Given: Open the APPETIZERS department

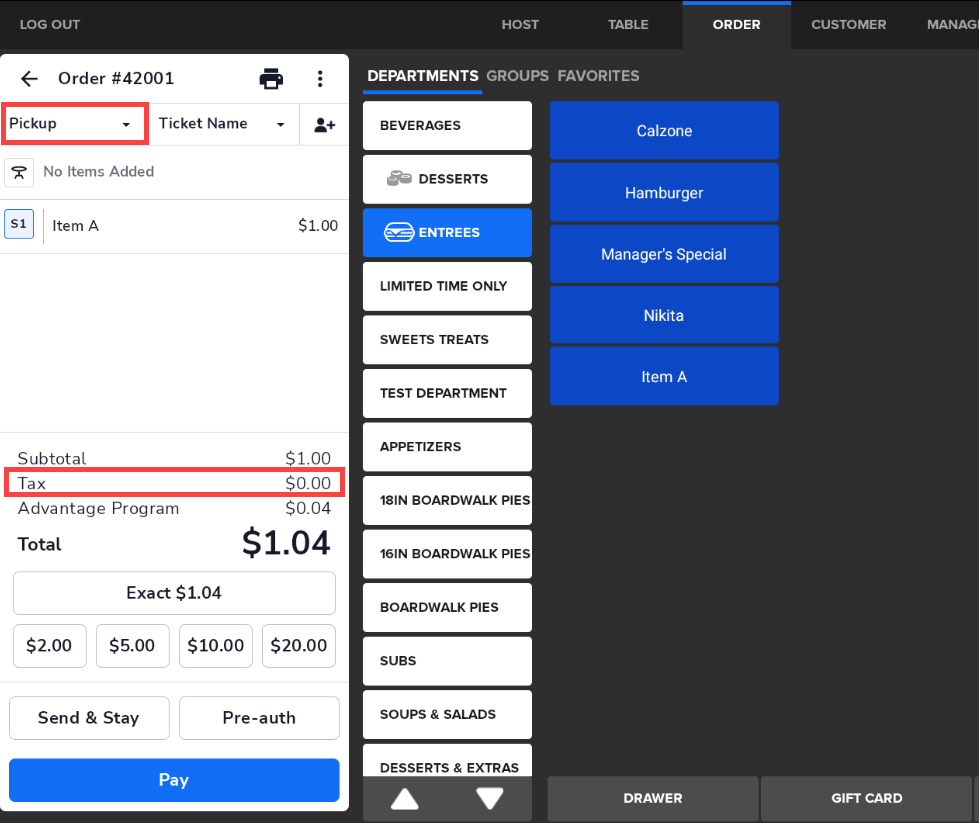Looking at the screenshot, I should tap(447, 447).
